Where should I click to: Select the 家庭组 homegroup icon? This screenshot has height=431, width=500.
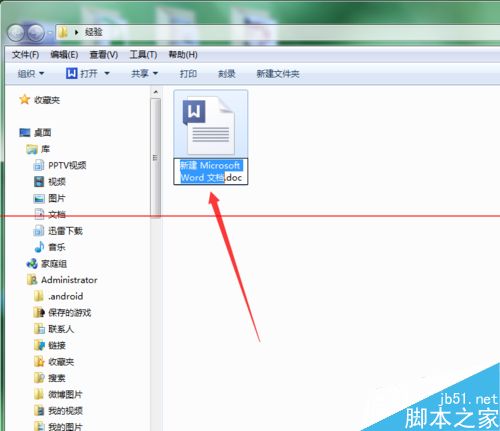pos(32,264)
